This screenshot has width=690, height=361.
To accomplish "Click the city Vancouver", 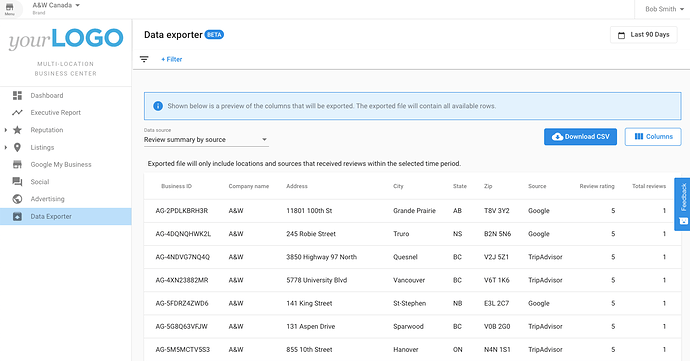I will (x=409, y=280).
